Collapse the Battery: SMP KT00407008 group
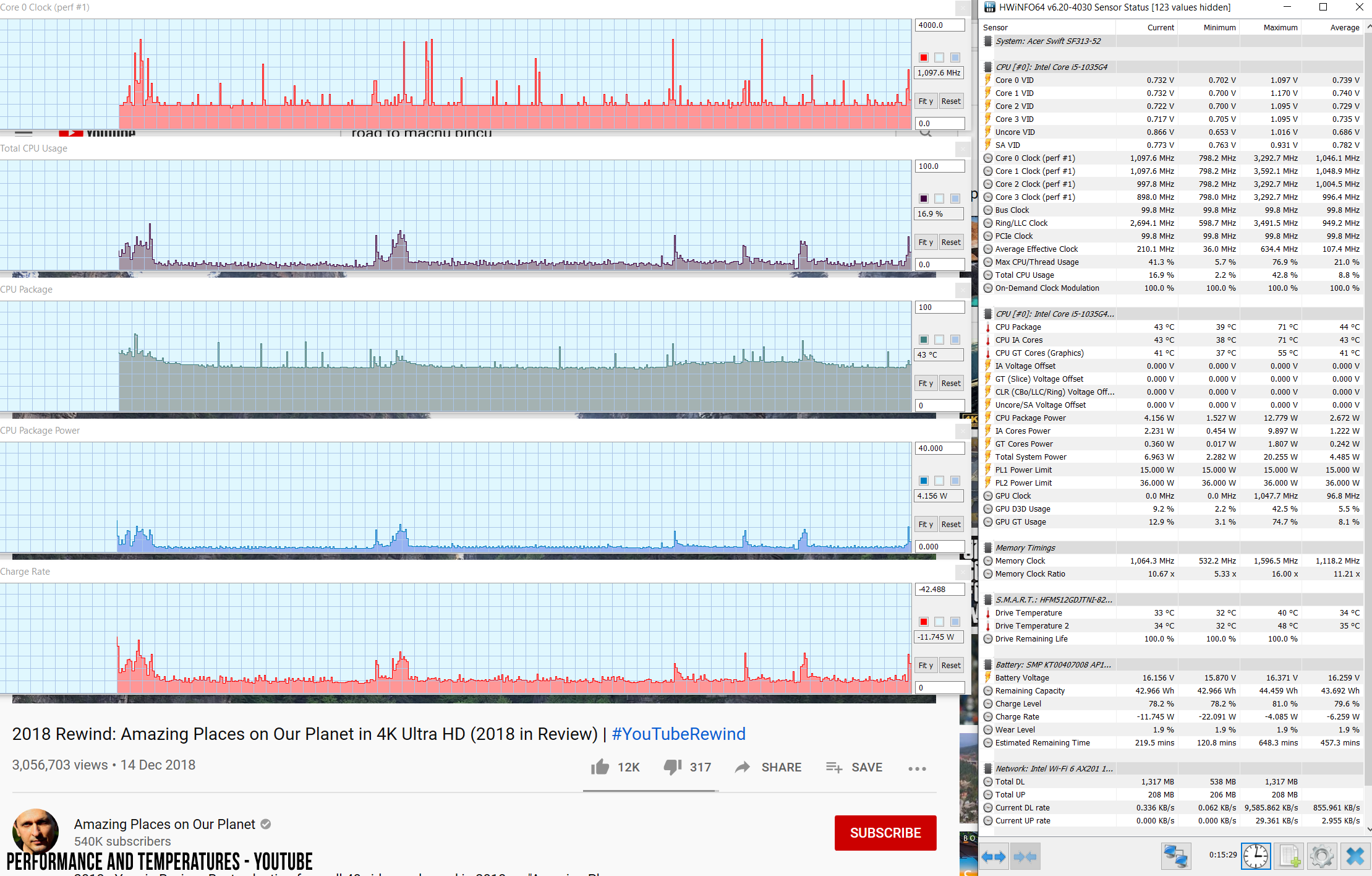 tap(988, 664)
